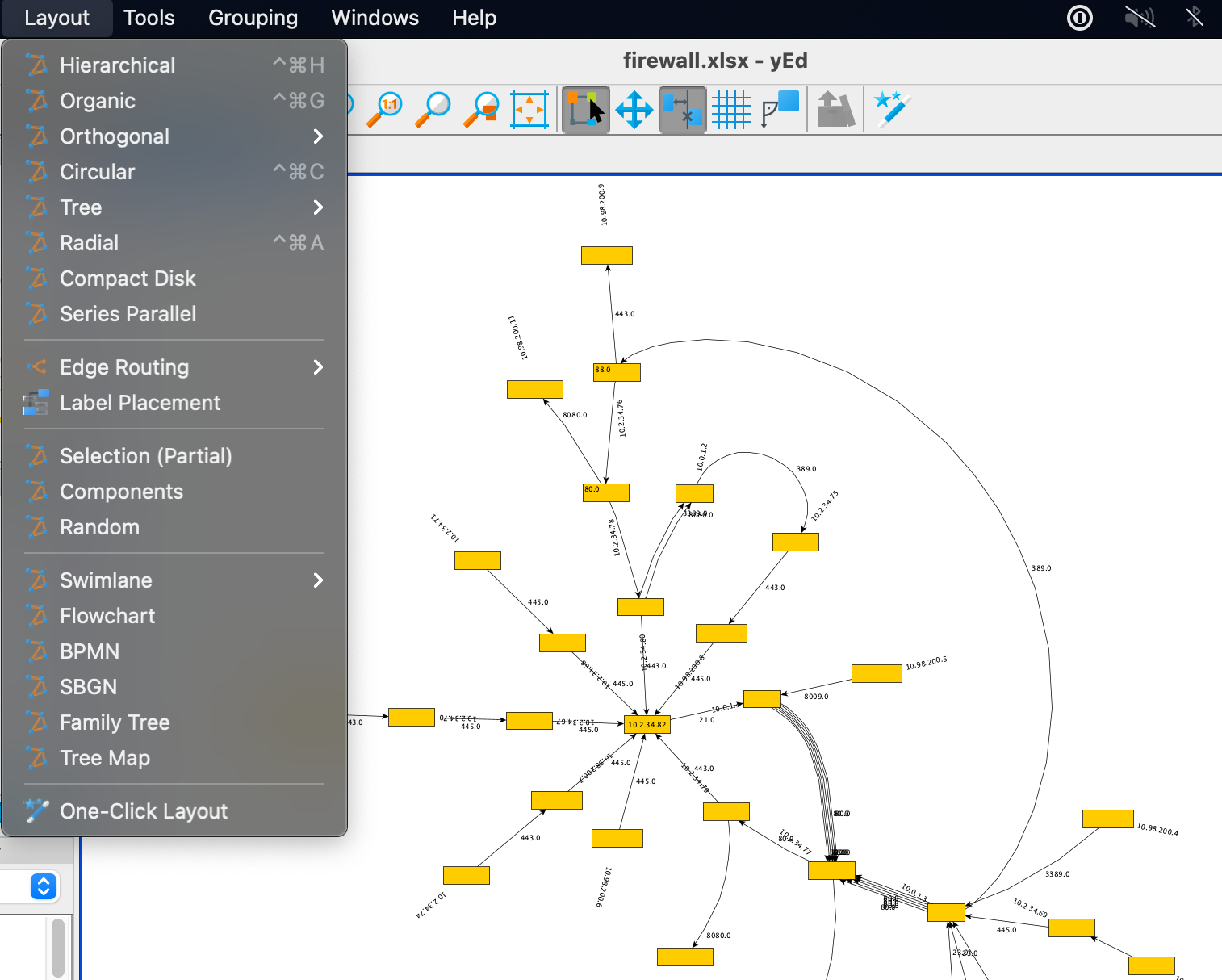Apply the Label Placement option

pyautogui.click(x=140, y=403)
